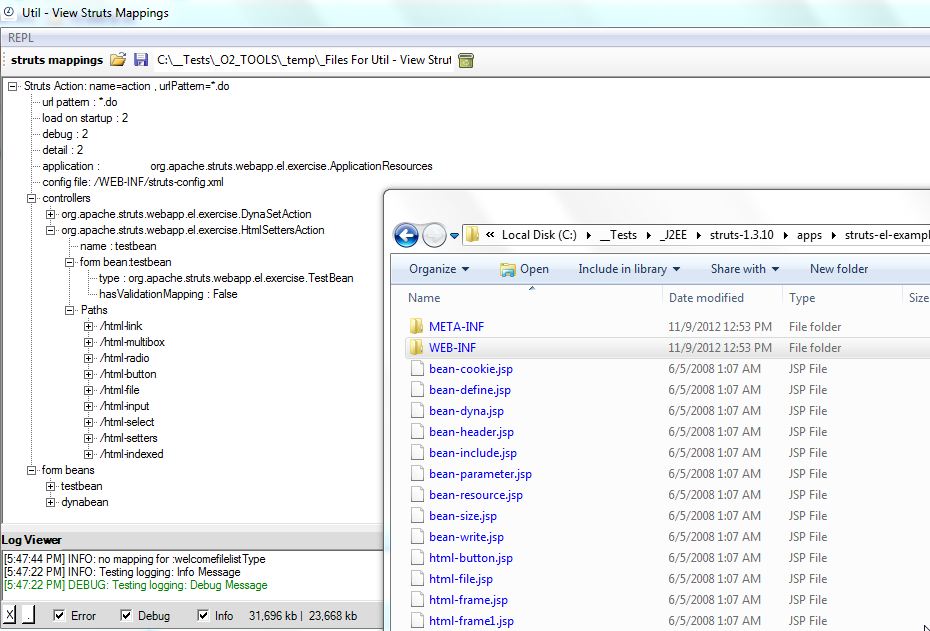Screen dimensions: 930x631
Task: Select the bean-resource.jsp file name
Action: coord(476,495)
